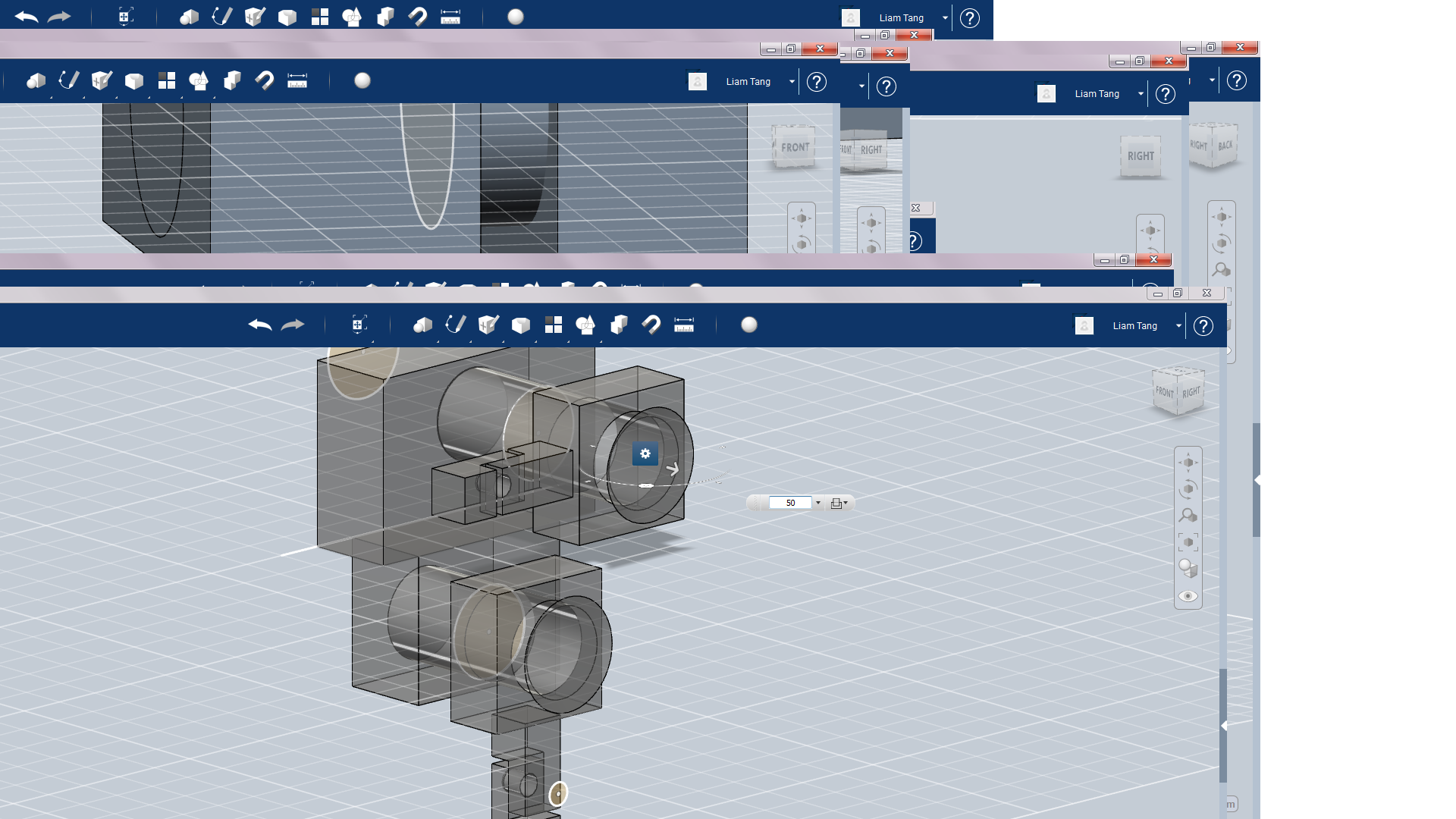Open Material sphere in FRONT-view window
Image resolution: width=1456 pixels, height=819 pixels.
[x=362, y=80]
